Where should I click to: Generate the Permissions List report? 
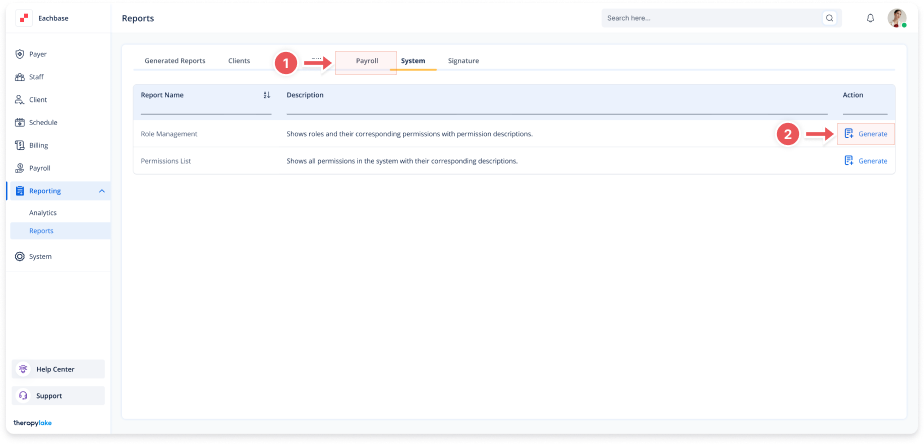coord(866,161)
